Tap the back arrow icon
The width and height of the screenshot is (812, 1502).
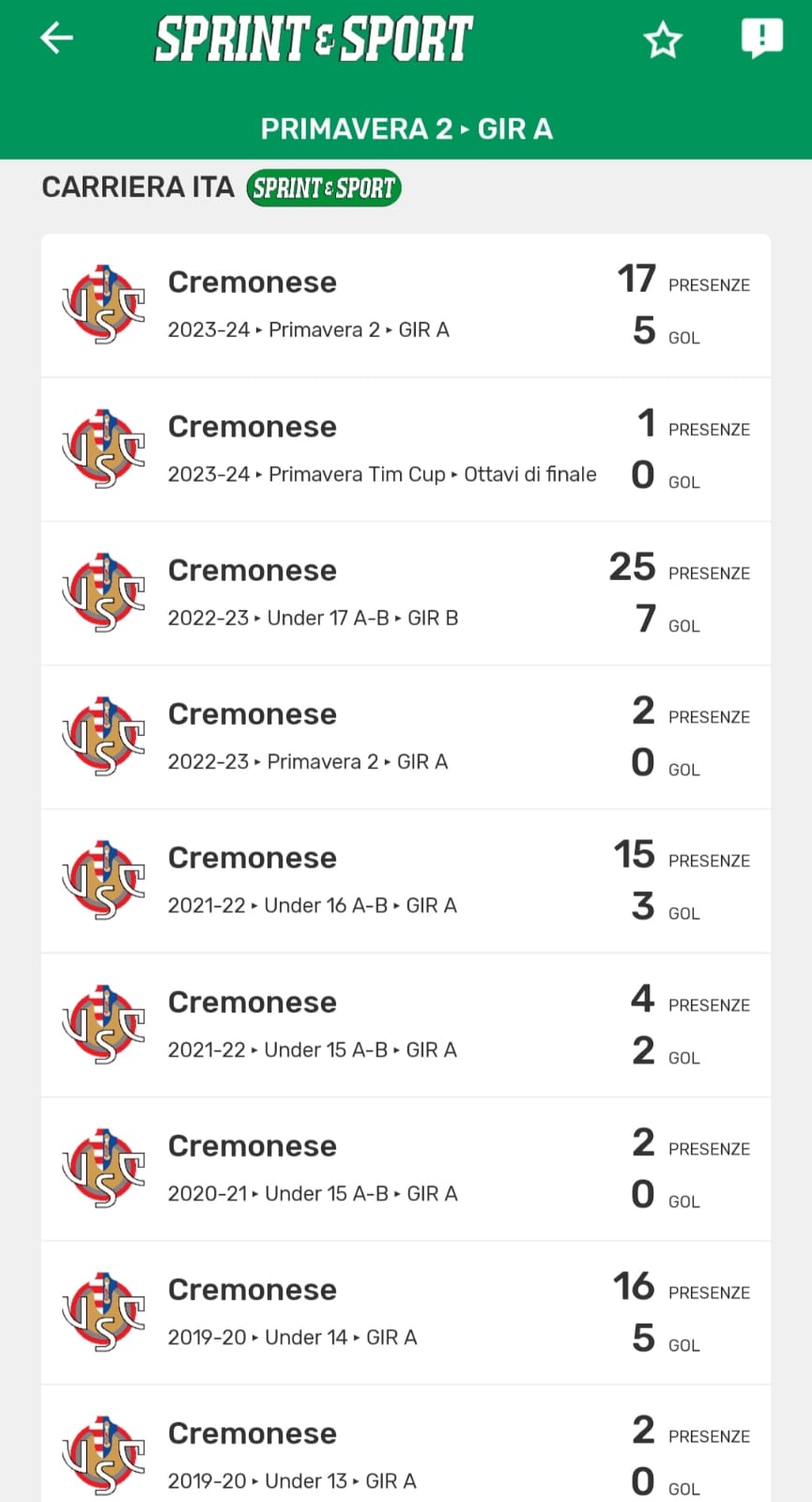point(57,38)
